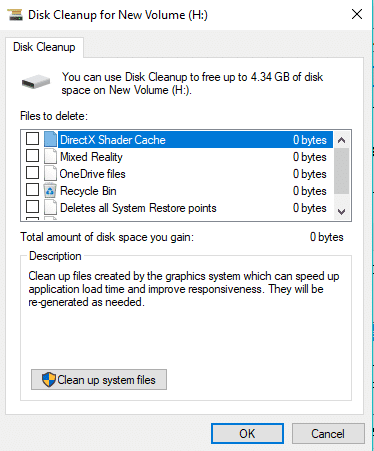Toggle the Recycle Bin checkbox
The image size is (374, 451).
click(x=32, y=190)
